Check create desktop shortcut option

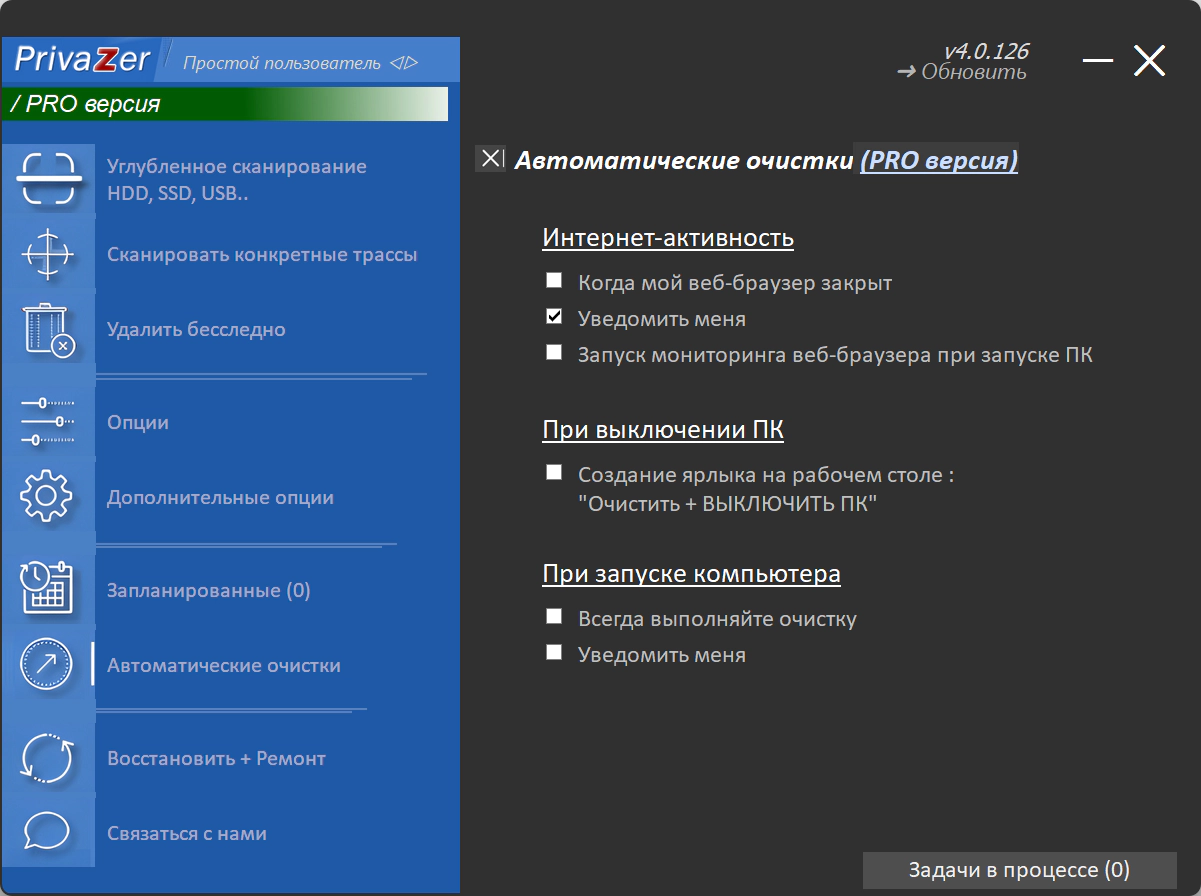click(554, 473)
